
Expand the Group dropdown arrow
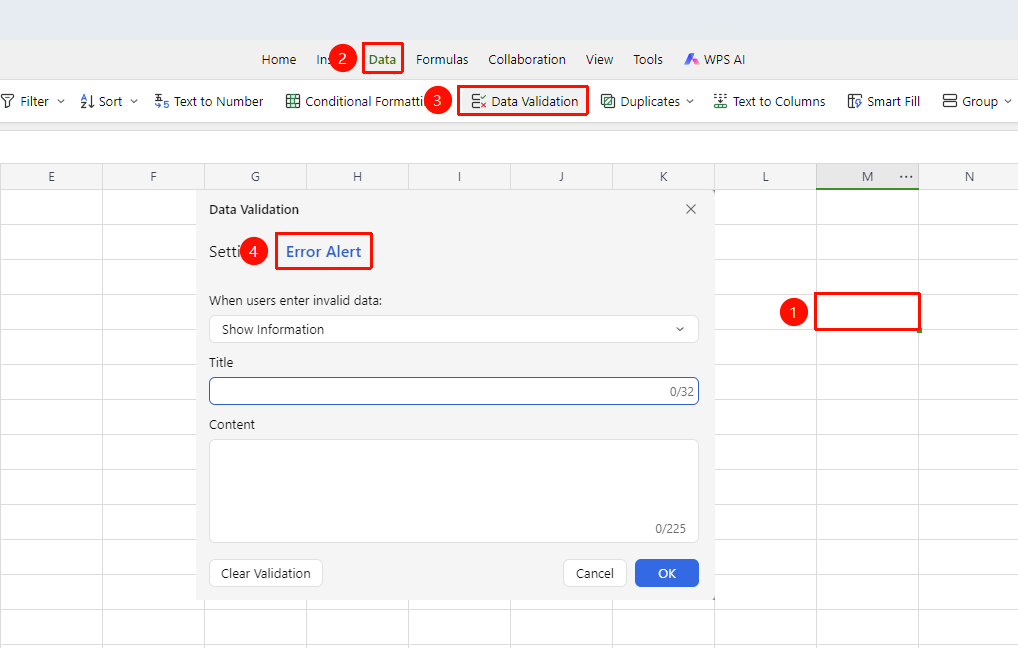pos(1008,101)
